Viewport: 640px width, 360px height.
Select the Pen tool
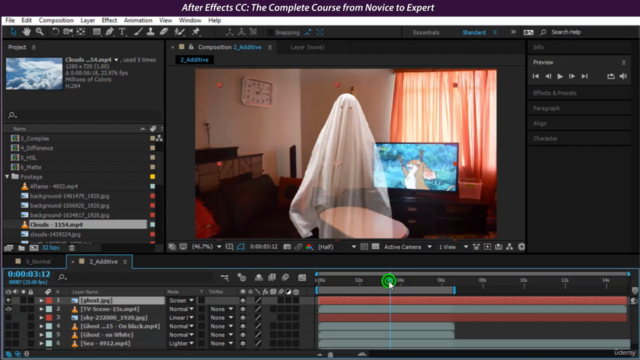click(109, 32)
